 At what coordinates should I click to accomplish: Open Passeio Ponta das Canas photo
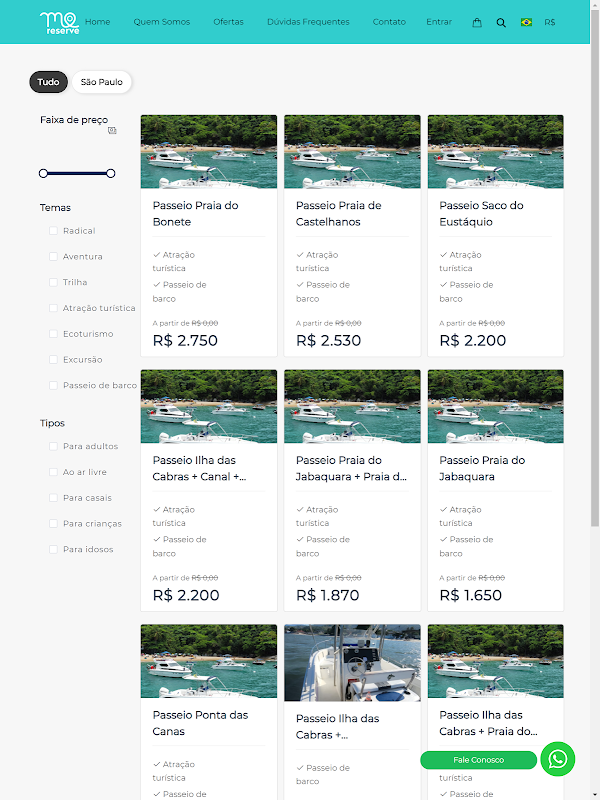[209, 661]
